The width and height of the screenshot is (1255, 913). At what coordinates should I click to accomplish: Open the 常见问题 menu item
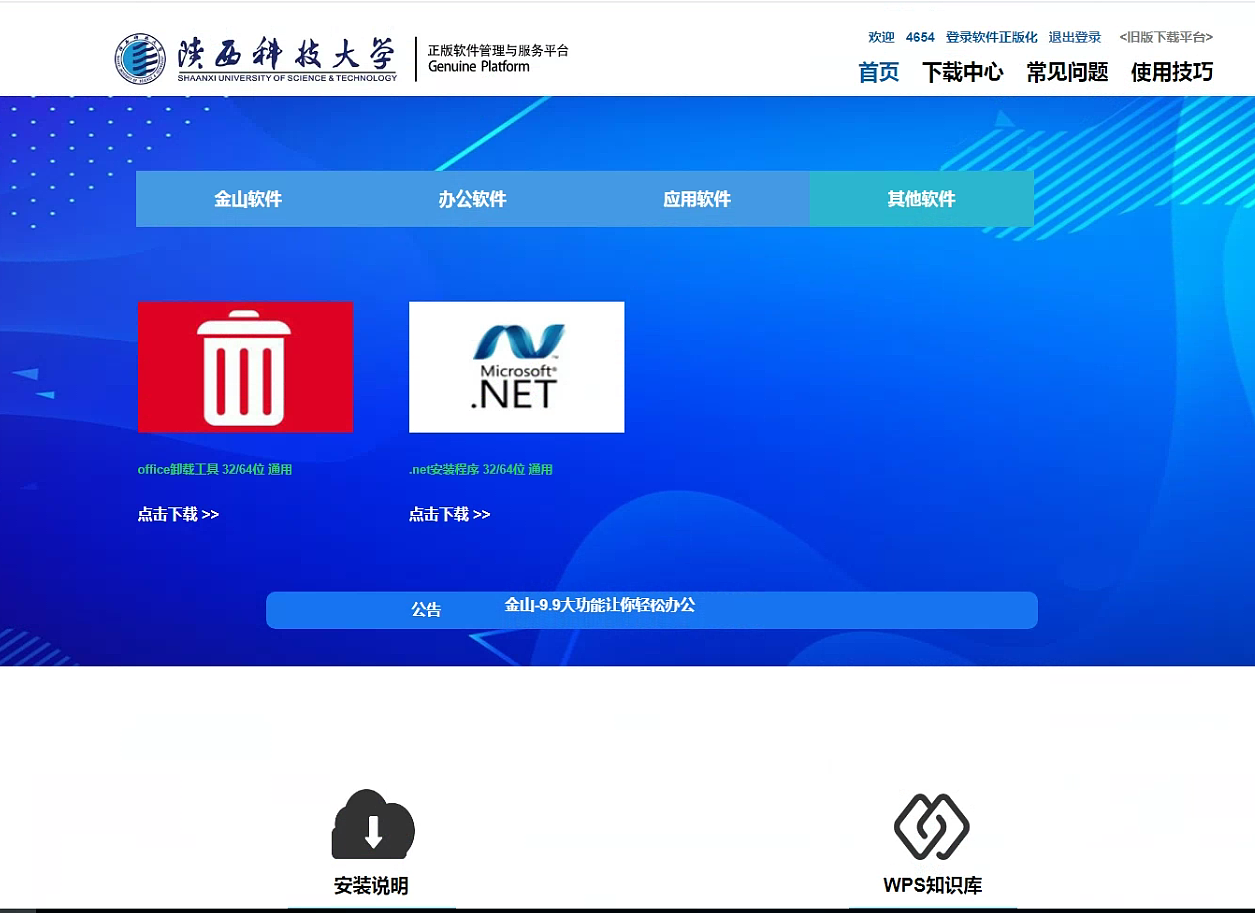1067,72
